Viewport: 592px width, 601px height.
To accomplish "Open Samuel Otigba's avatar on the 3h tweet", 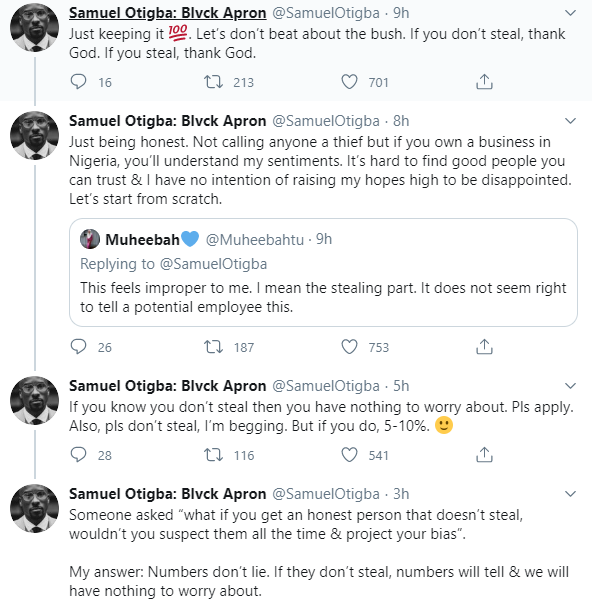I will click(x=34, y=509).
